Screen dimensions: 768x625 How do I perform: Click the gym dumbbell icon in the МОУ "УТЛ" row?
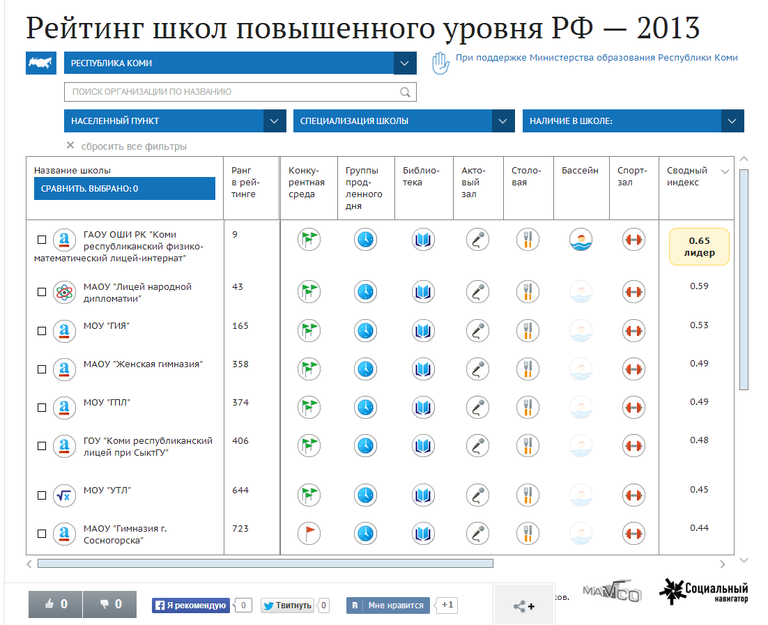pos(633,495)
